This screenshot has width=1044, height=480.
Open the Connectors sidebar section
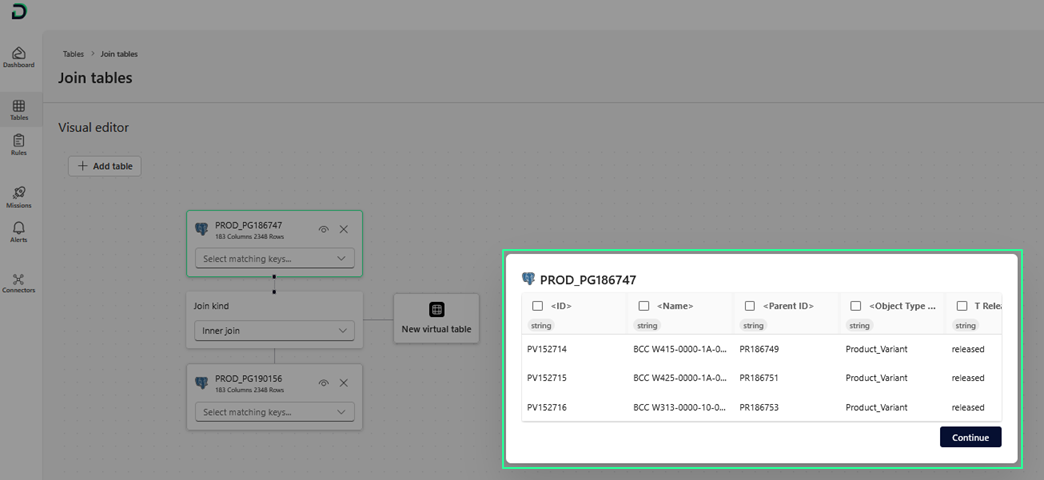pos(19,283)
